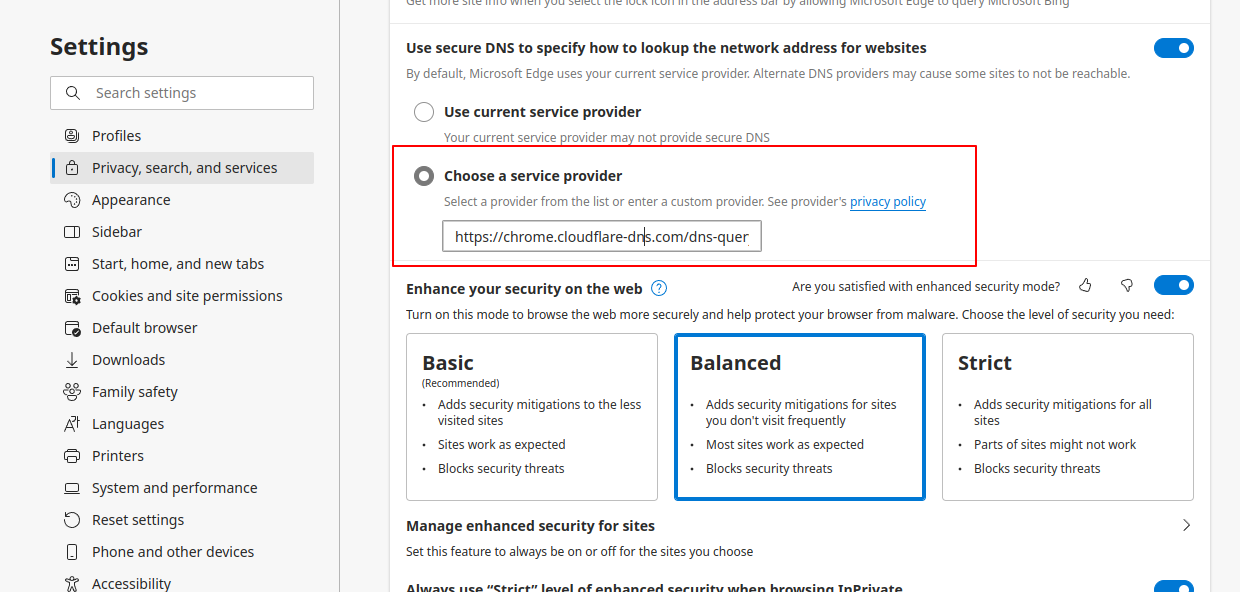Screen dimensions: 1240x592
Task: Select the Use current service provider radio button
Action: 423,112
